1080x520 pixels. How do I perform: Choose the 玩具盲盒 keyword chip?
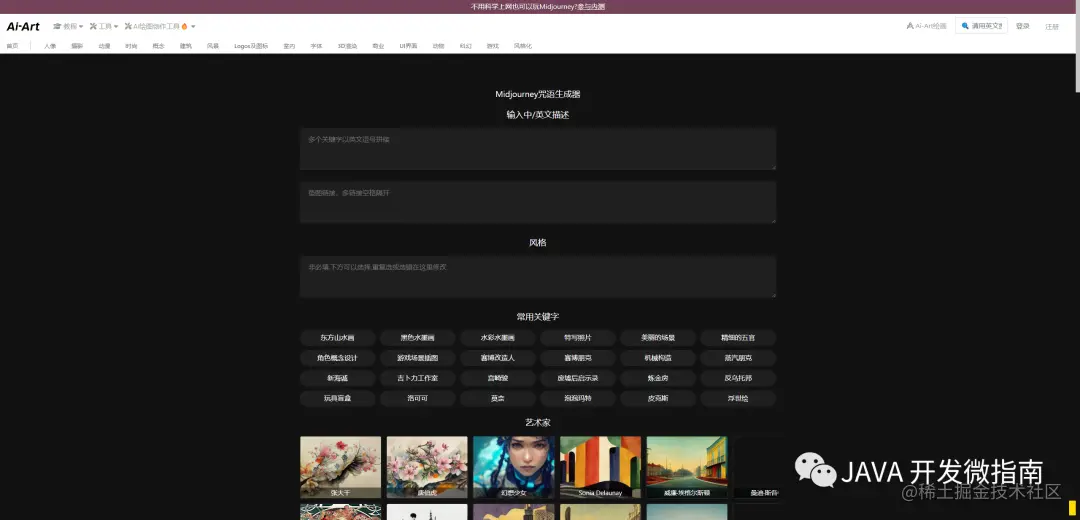click(338, 398)
